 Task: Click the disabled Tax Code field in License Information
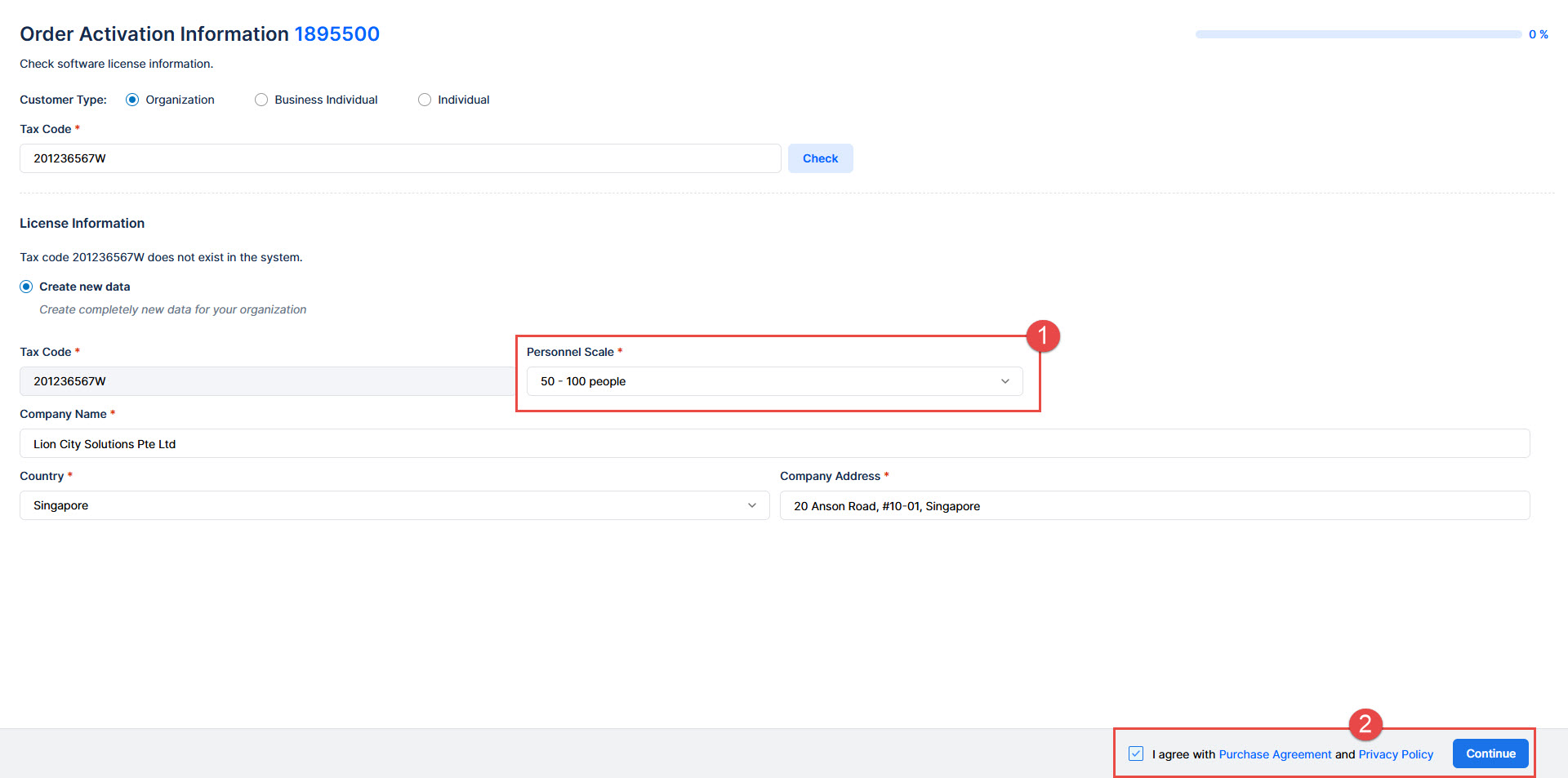click(x=266, y=381)
